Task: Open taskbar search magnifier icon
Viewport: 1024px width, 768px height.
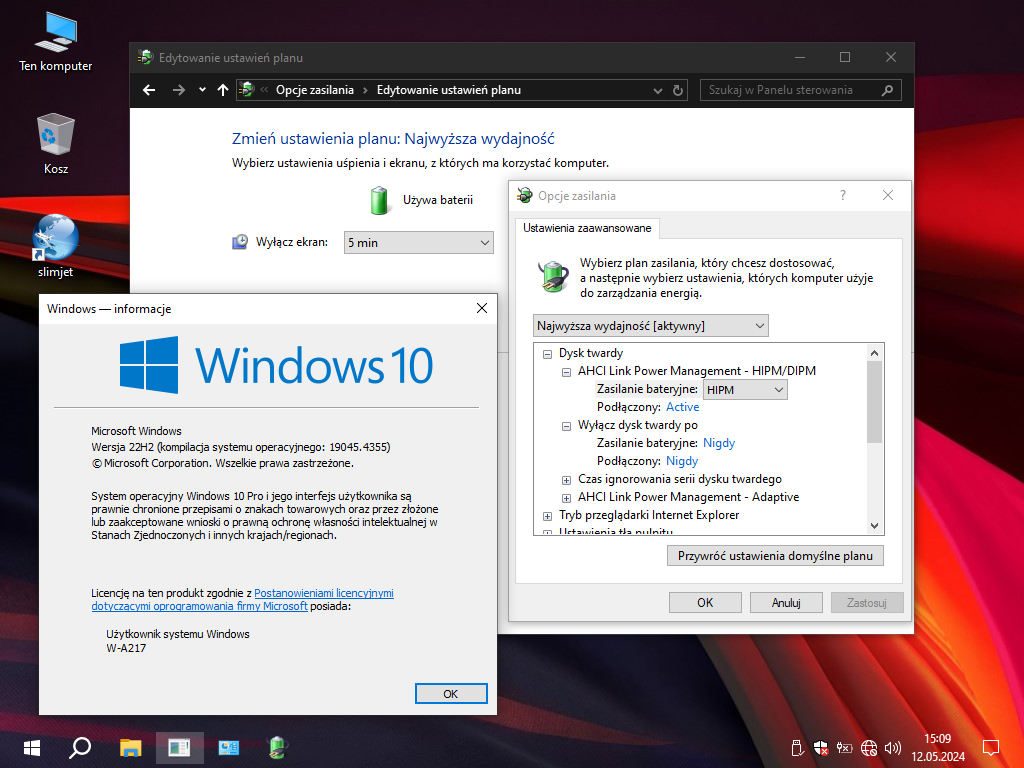Action: [x=81, y=747]
